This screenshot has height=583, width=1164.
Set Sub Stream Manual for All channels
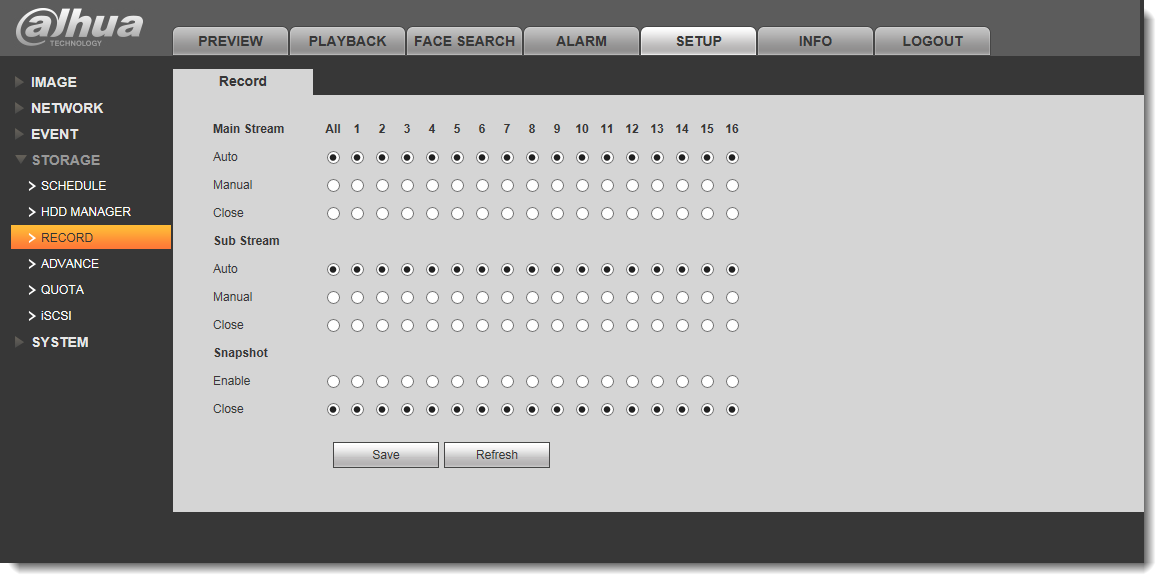click(x=333, y=298)
